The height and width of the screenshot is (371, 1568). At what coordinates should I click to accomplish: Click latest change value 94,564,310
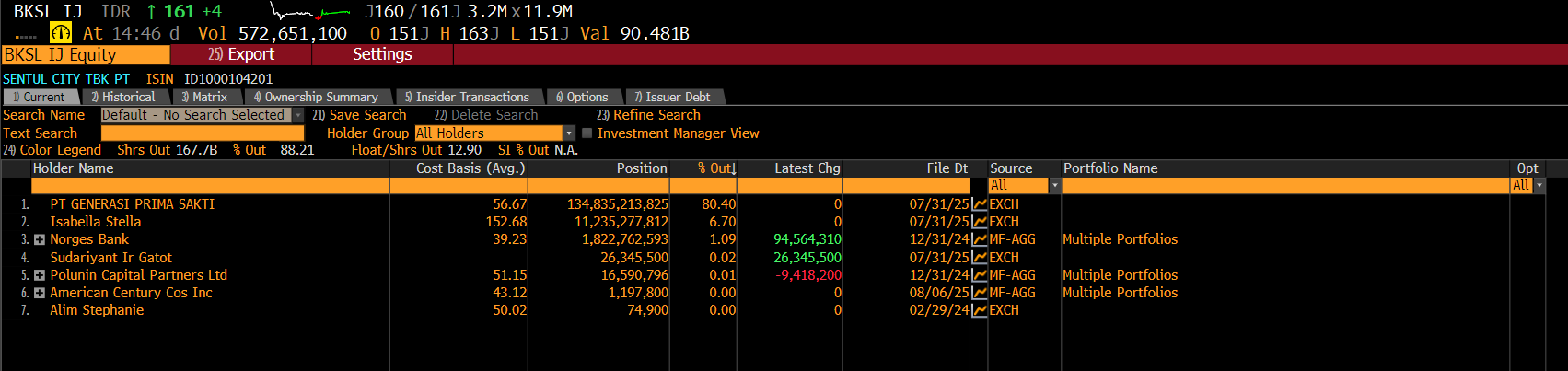807,239
